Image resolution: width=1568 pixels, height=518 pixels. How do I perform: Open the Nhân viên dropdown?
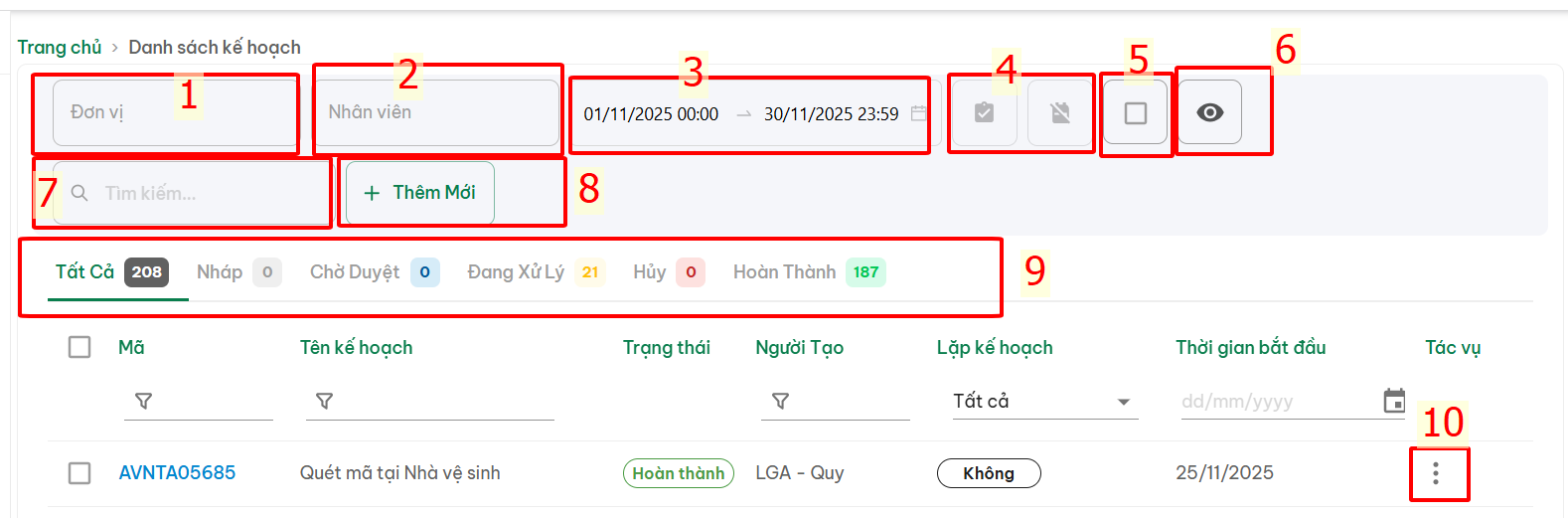[435, 113]
